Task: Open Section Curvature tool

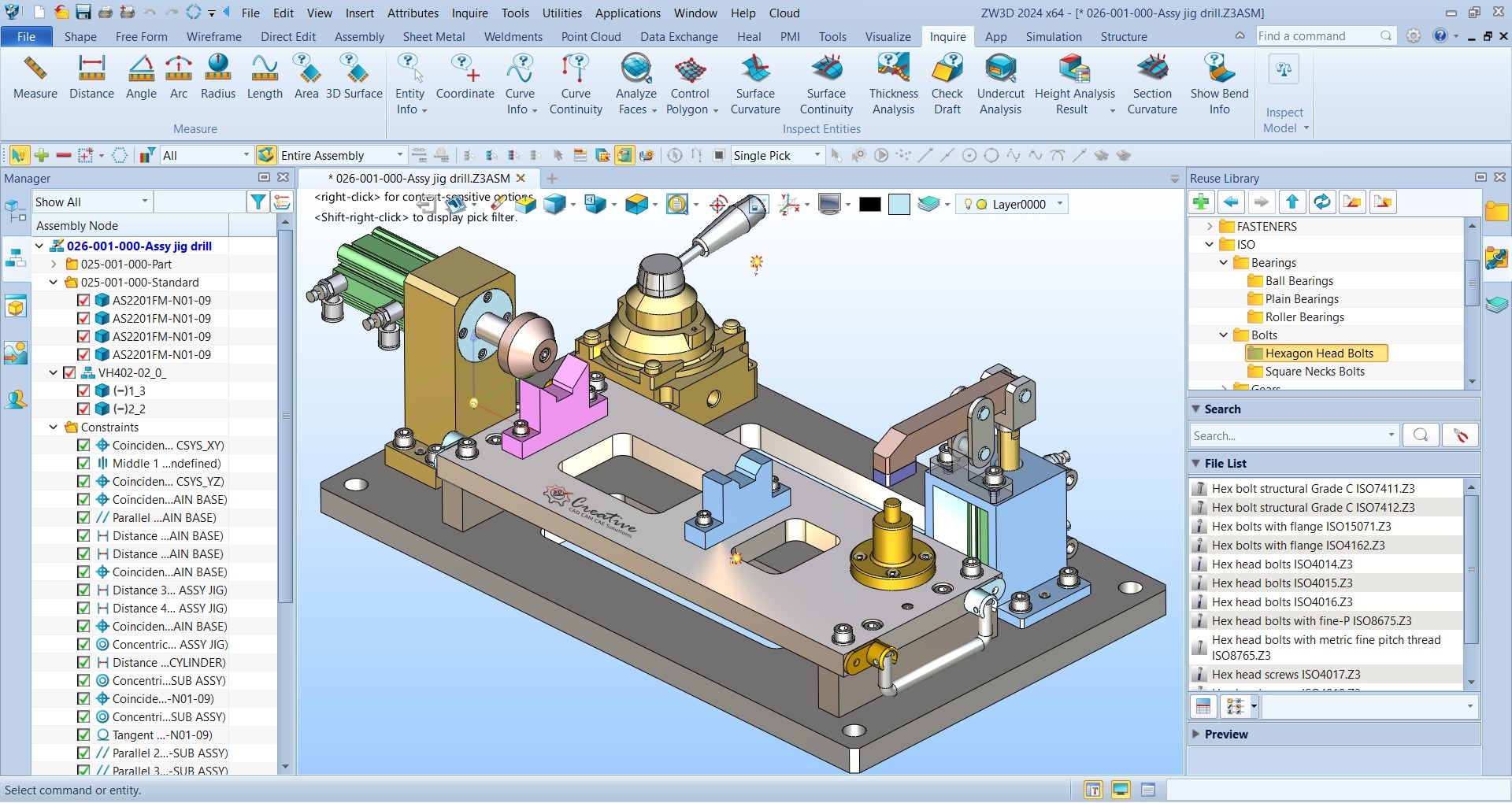Action: [x=1152, y=85]
